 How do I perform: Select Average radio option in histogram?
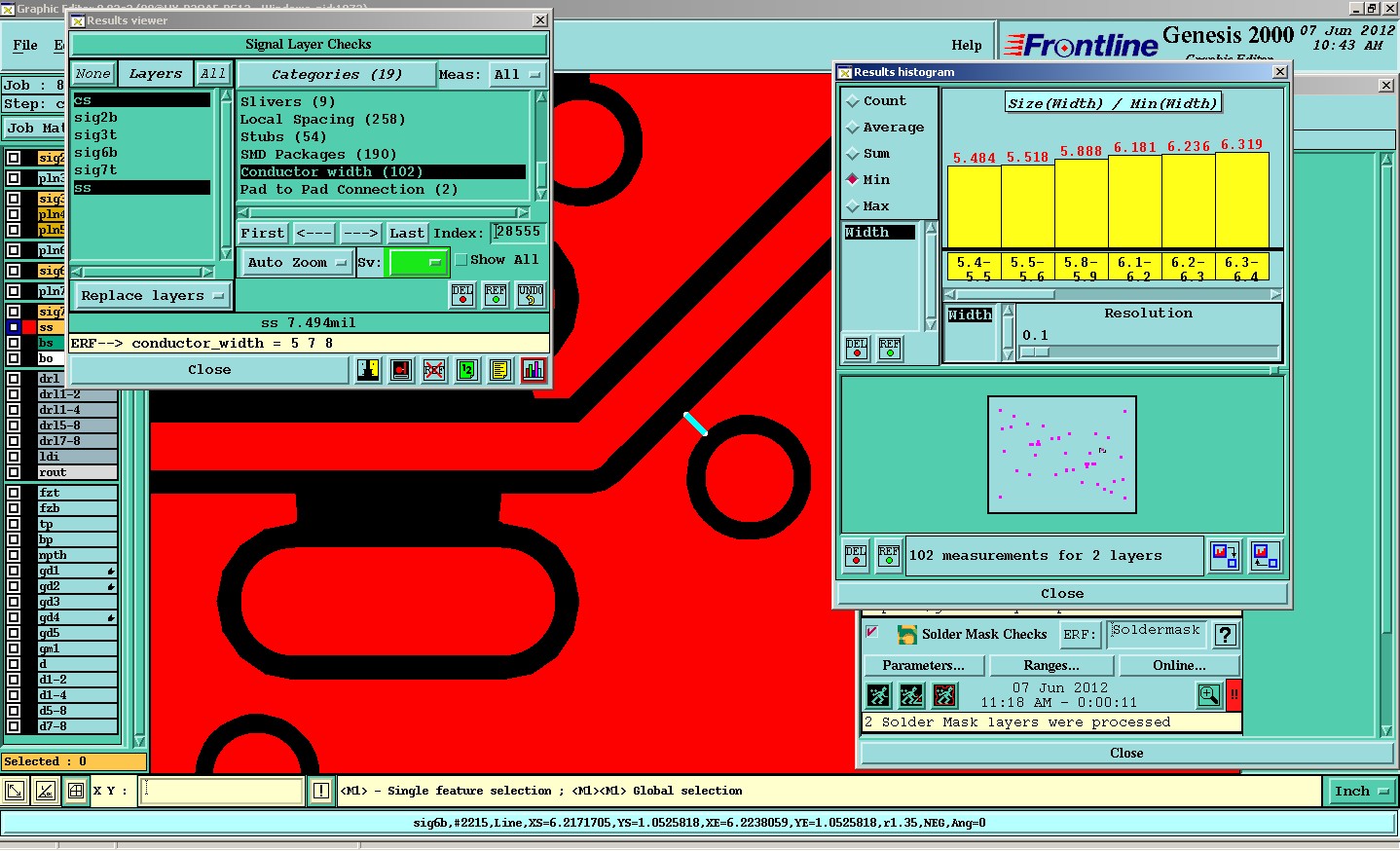pyautogui.click(x=853, y=128)
